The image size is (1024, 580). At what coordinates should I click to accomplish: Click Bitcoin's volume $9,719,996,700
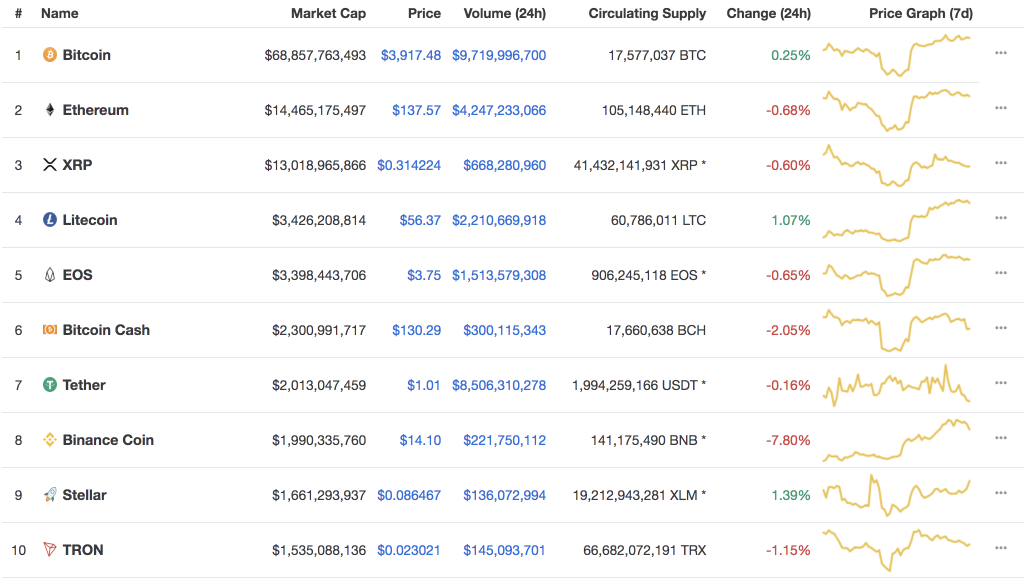(x=499, y=56)
